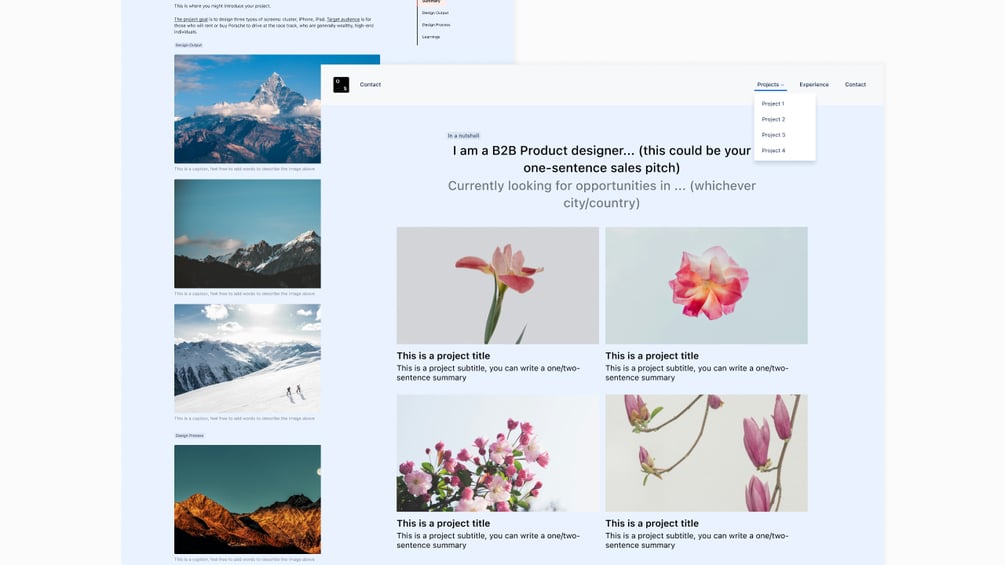This screenshot has width=1005, height=565.
Task: Open Contact in the right-hand navigation
Action: [x=855, y=85]
